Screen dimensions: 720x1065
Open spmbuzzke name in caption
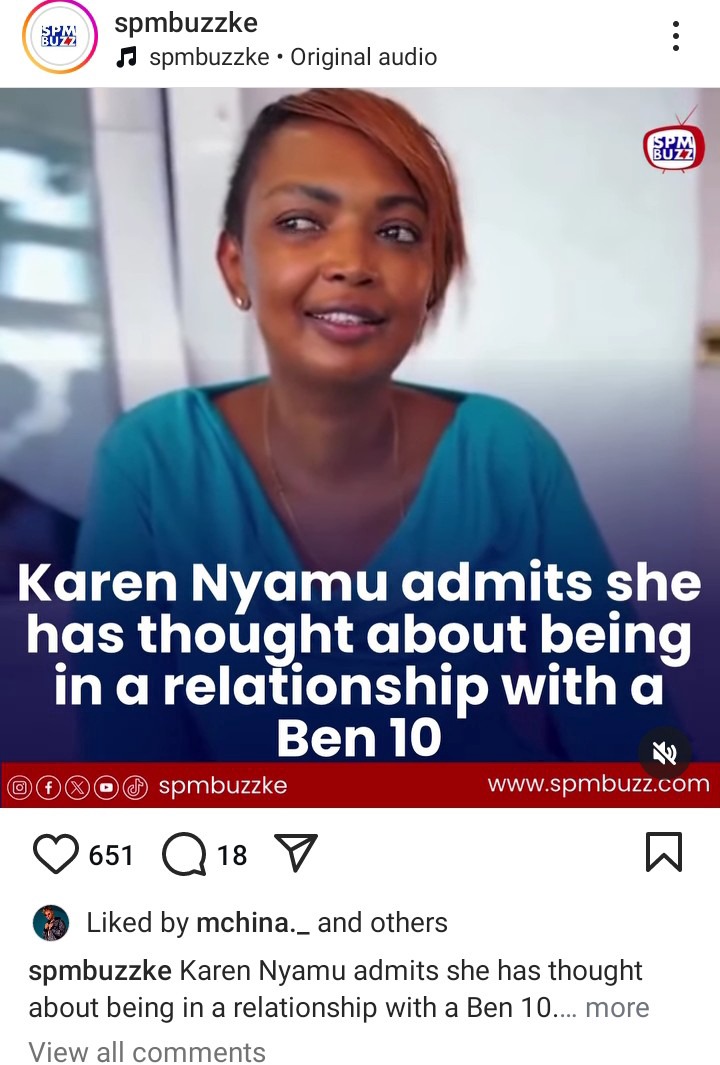100,971
